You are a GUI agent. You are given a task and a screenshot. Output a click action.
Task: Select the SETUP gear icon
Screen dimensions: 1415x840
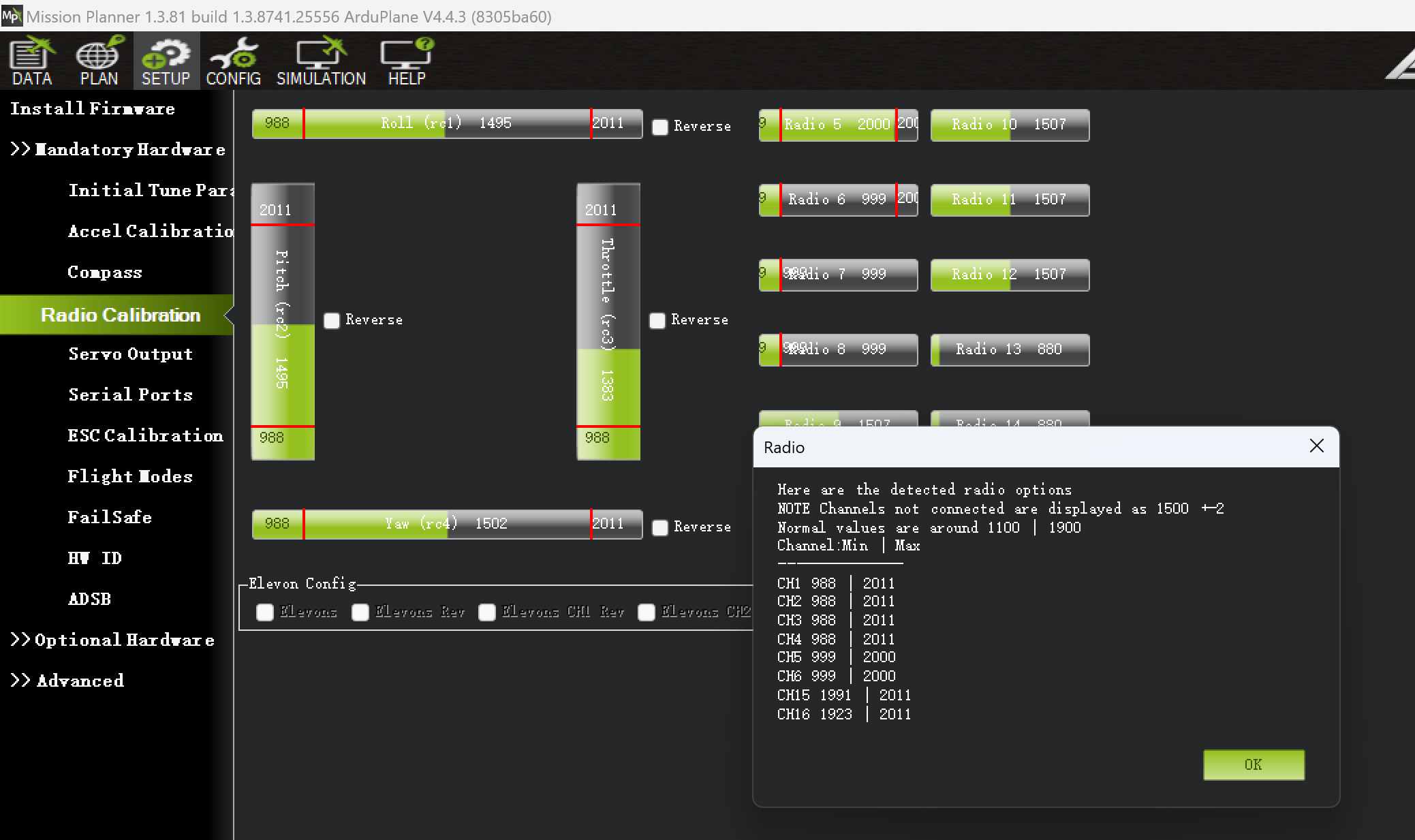click(166, 61)
